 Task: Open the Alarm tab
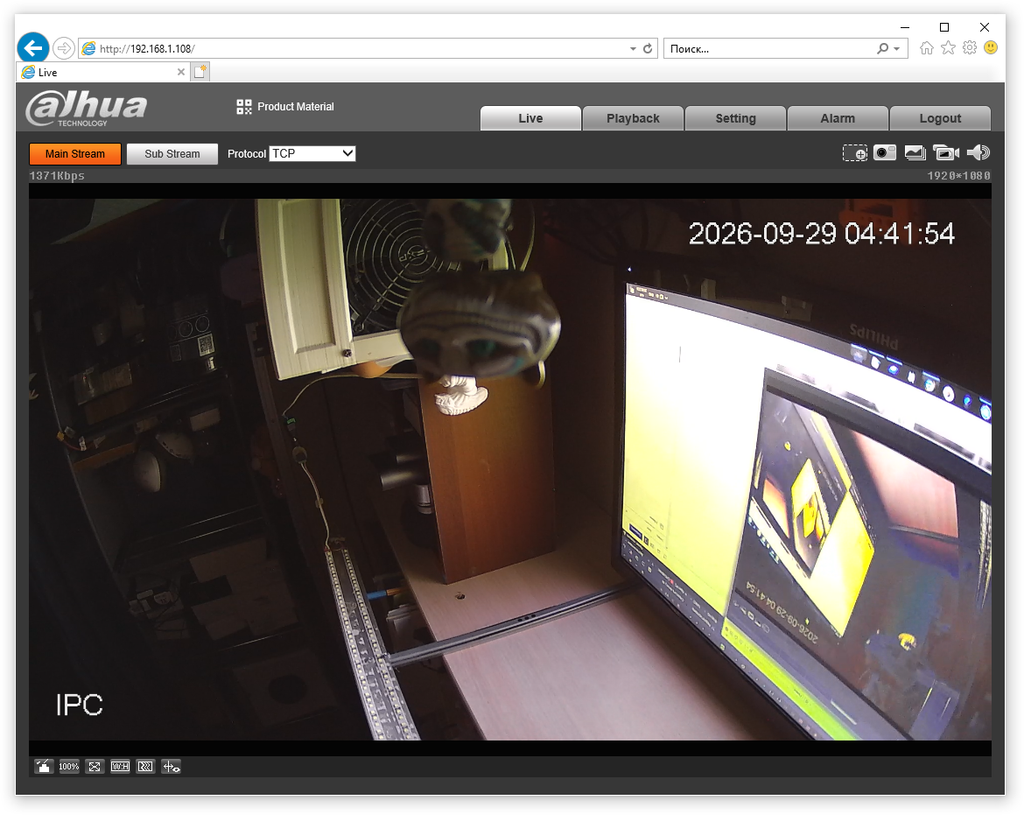click(x=838, y=118)
